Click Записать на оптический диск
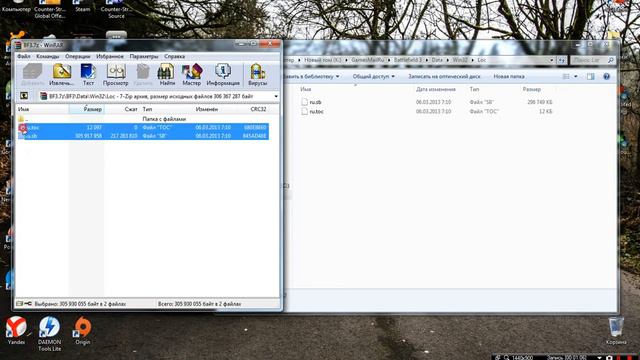 444,76
